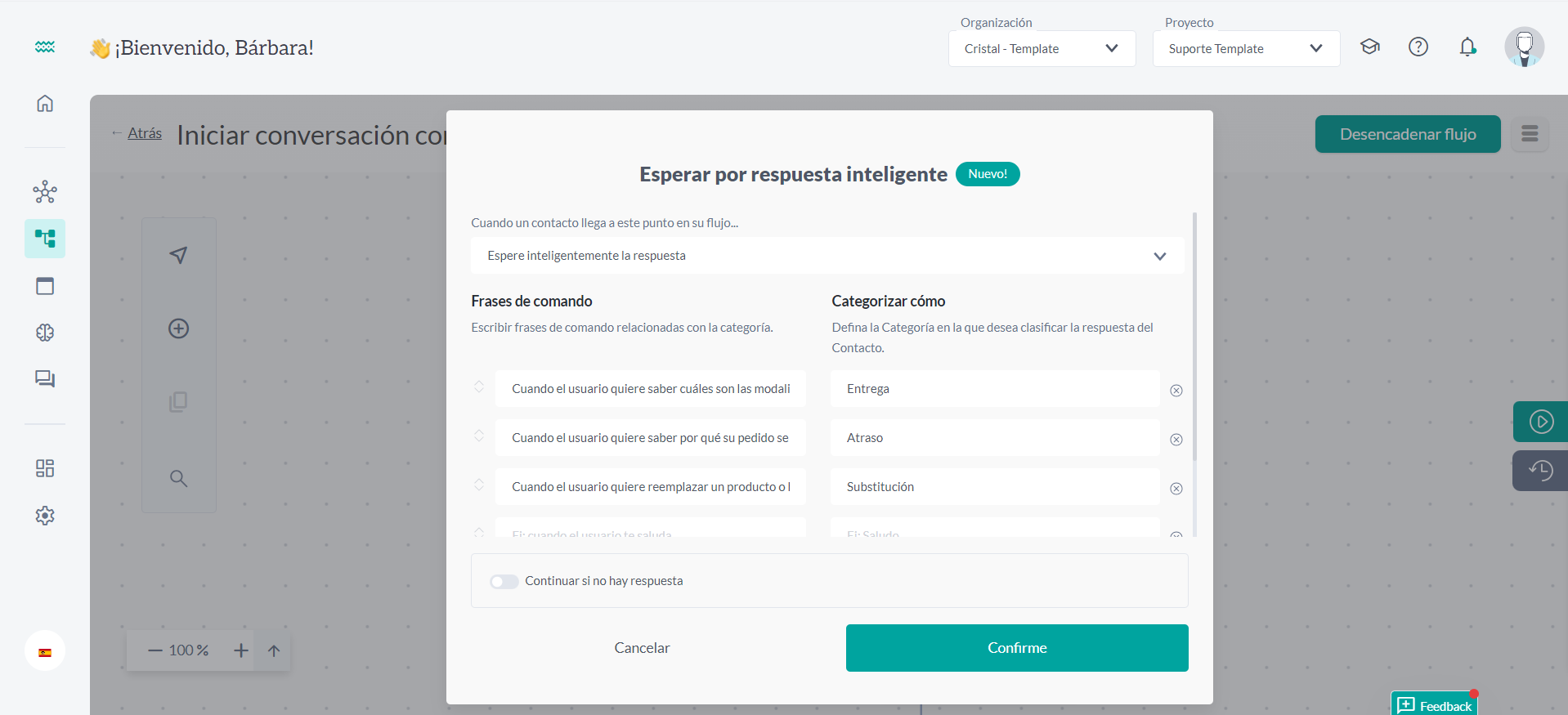The image size is (1568, 715).
Task: Open the brain AI icon in the sidebar
Action: coord(45,333)
